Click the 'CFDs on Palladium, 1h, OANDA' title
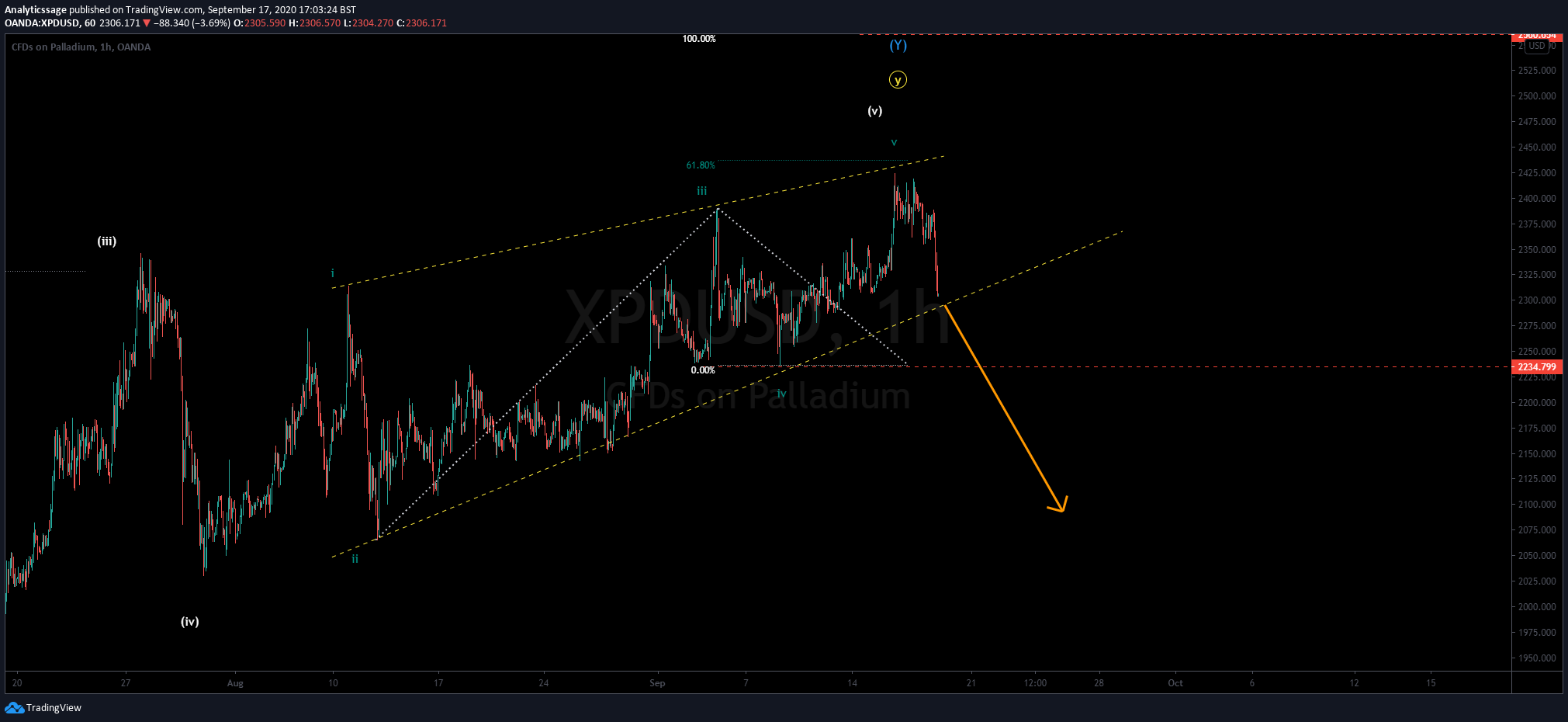Image resolution: width=1568 pixels, height=722 pixels. pos(81,47)
